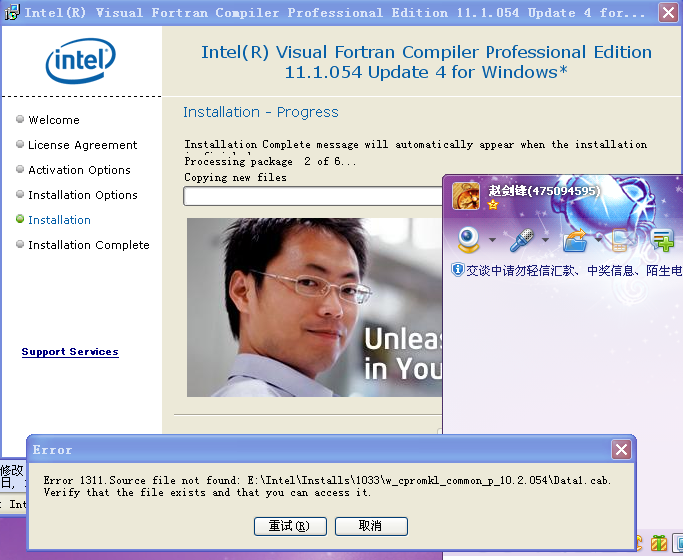Click the cancel 取消 button
Image resolution: width=683 pixels, height=560 pixels.
(x=371, y=526)
